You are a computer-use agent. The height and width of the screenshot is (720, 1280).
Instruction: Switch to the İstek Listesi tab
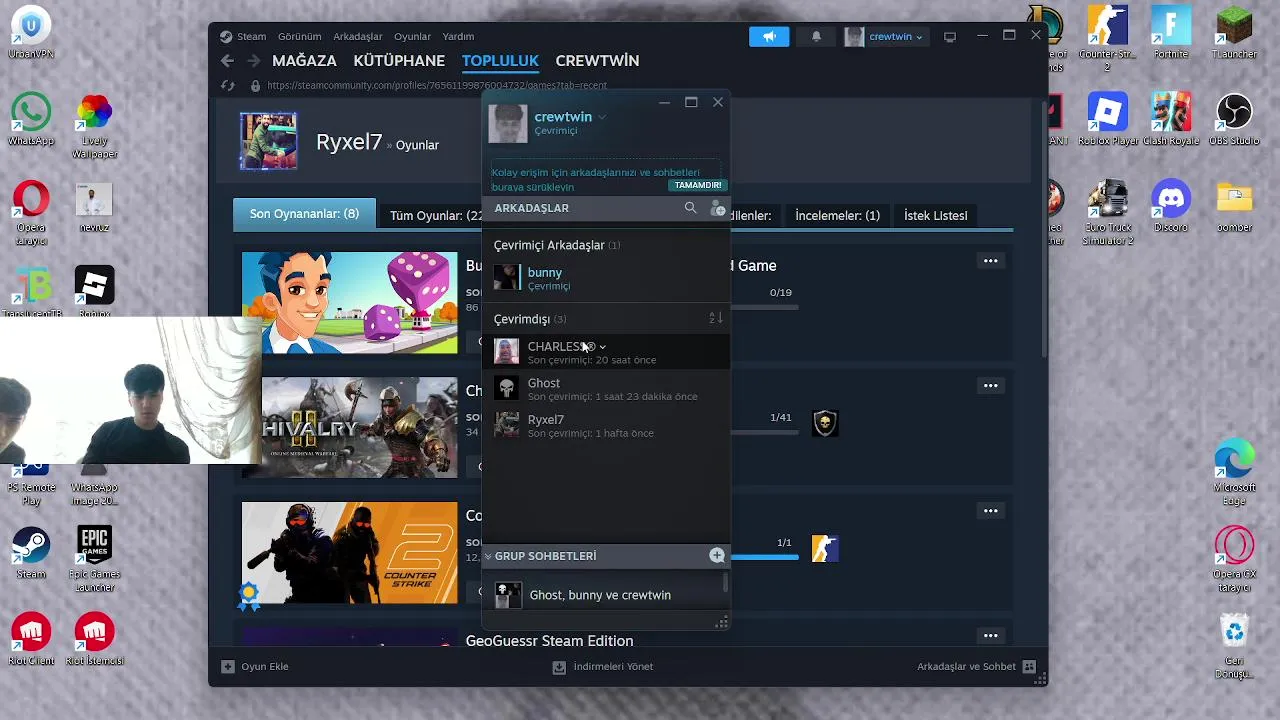click(x=935, y=215)
